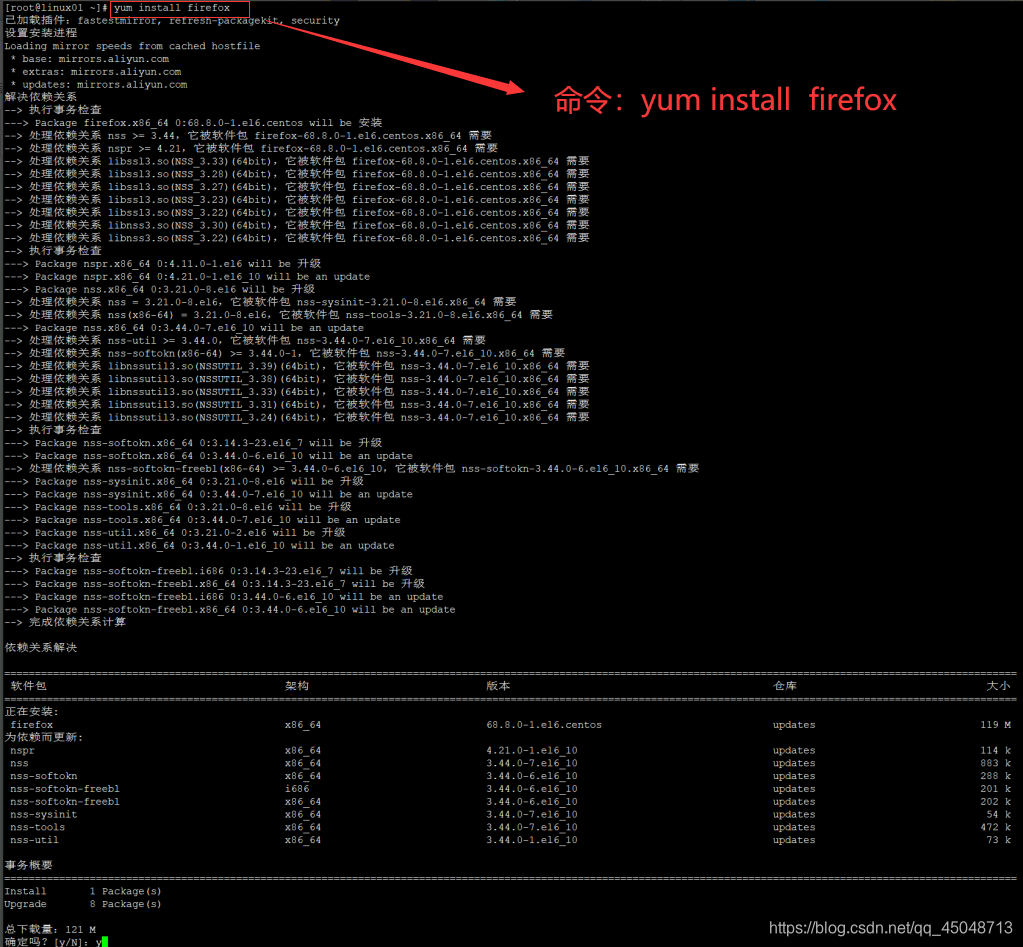This screenshot has height=947, width=1023.
Task: Click 'Package nss-sysinit.x86_64 0:3.44.0-7.el6_10' line
Action: [208, 494]
